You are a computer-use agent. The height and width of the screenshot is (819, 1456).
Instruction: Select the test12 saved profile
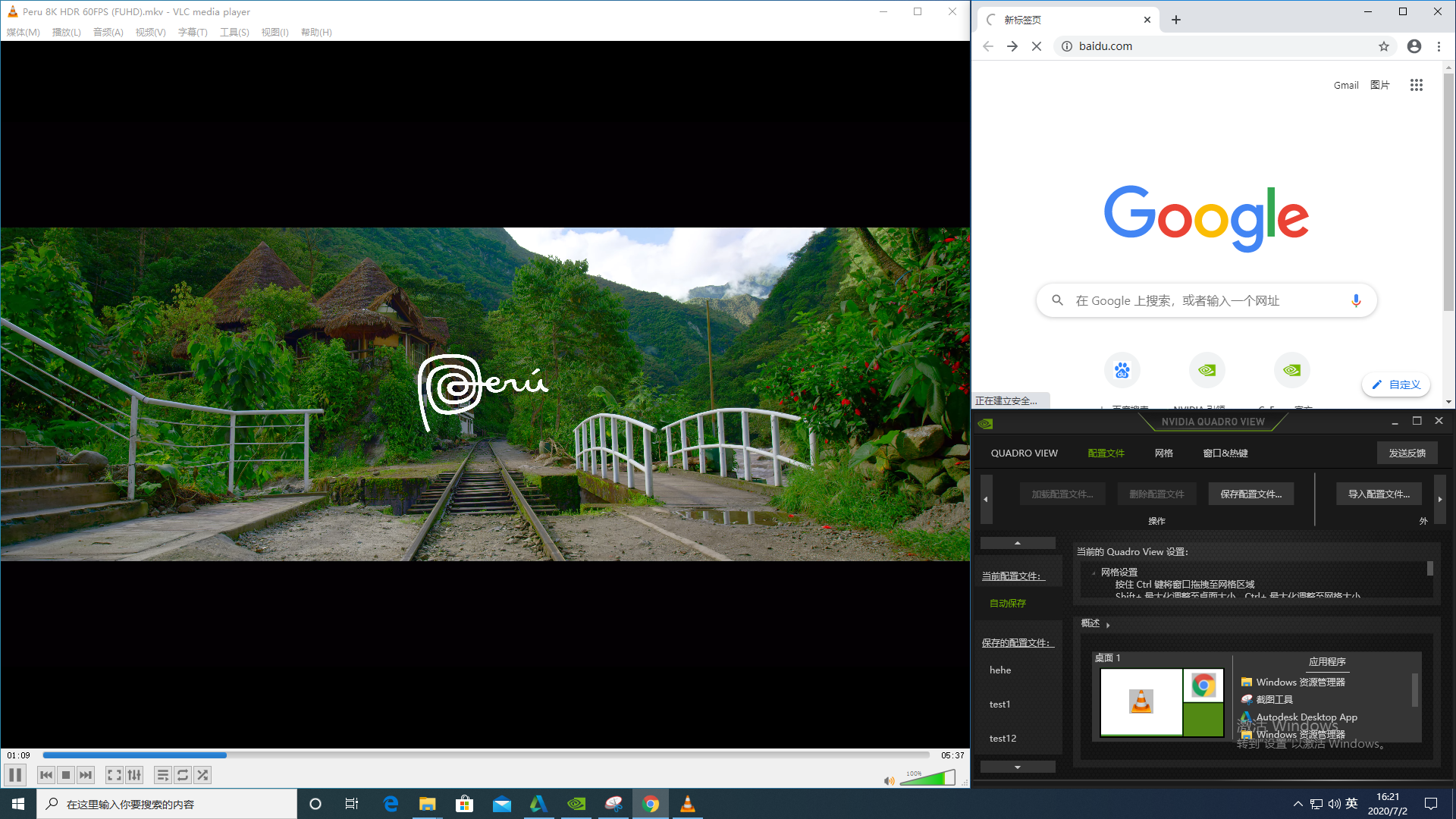(1003, 738)
